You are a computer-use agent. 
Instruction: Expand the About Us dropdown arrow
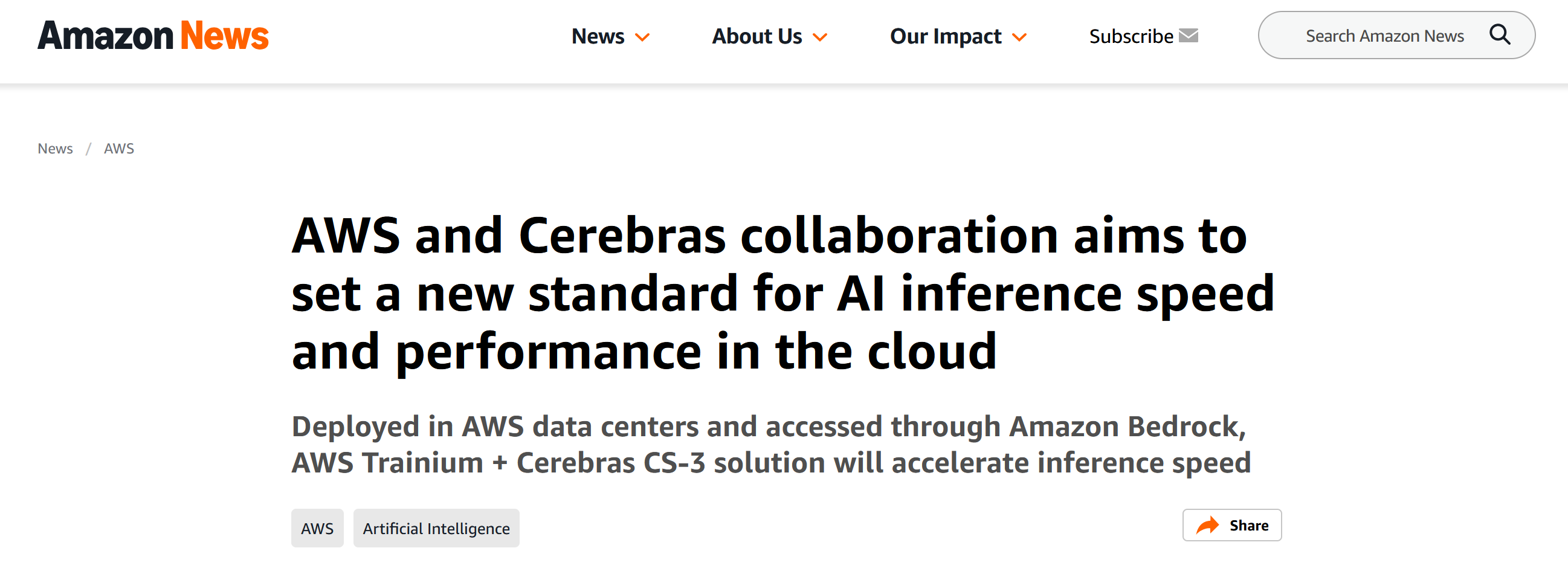pos(820,37)
